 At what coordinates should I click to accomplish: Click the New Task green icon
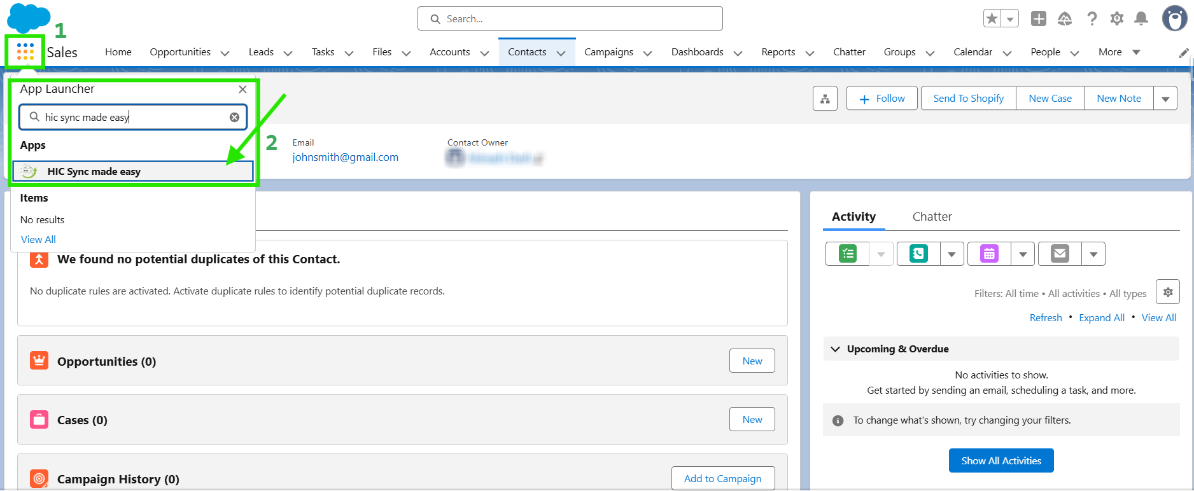[x=848, y=253]
